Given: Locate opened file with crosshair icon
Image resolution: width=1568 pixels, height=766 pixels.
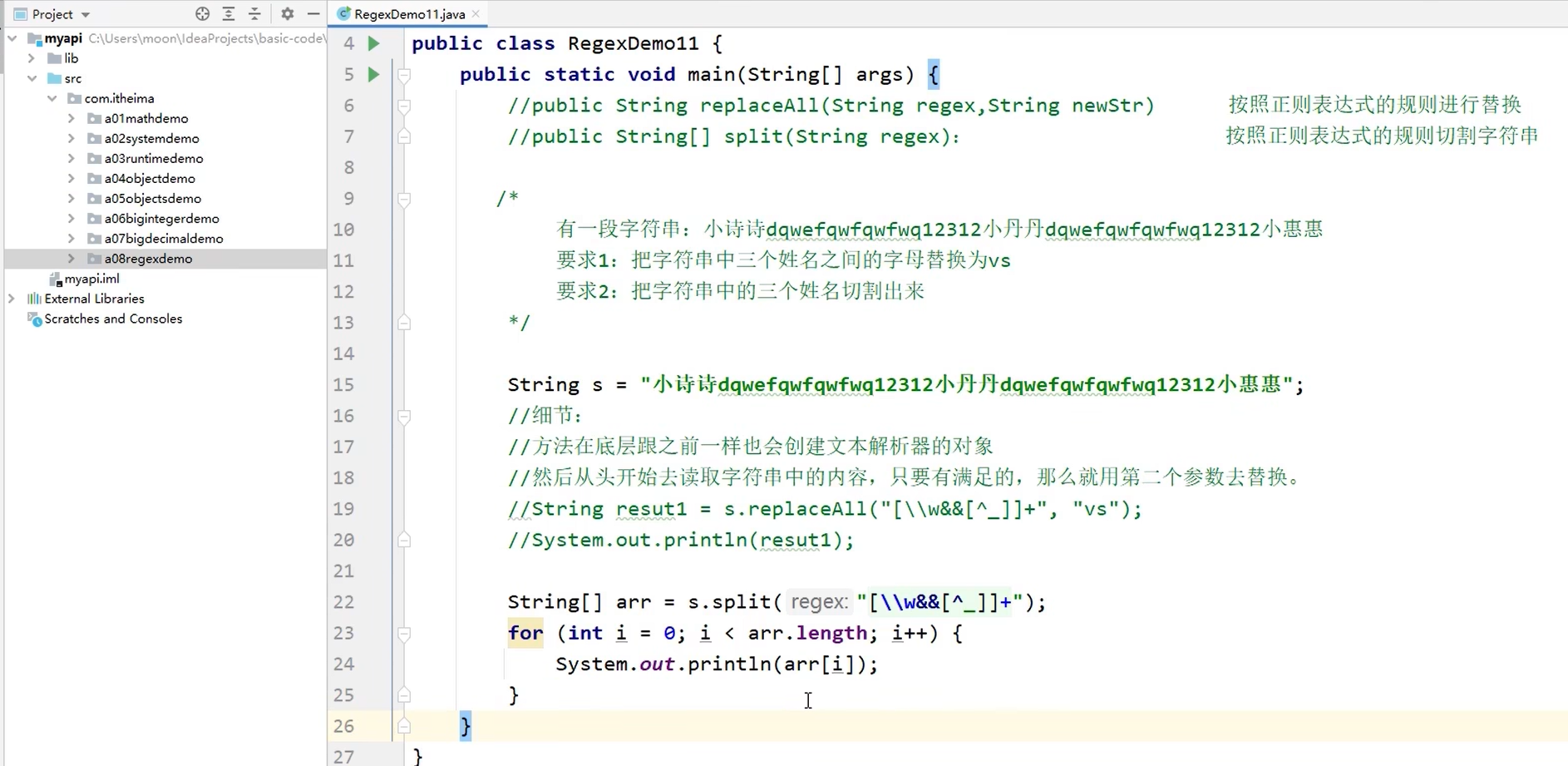Looking at the screenshot, I should tap(202, 13).
